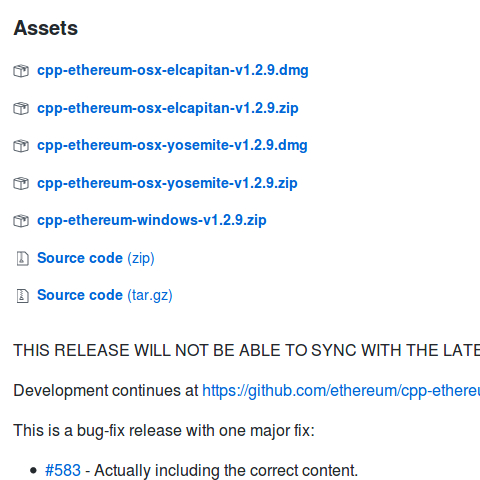Screen dimensions: 480x480
Task: Open issue #583 link
Action: click(x=63, y=470)
